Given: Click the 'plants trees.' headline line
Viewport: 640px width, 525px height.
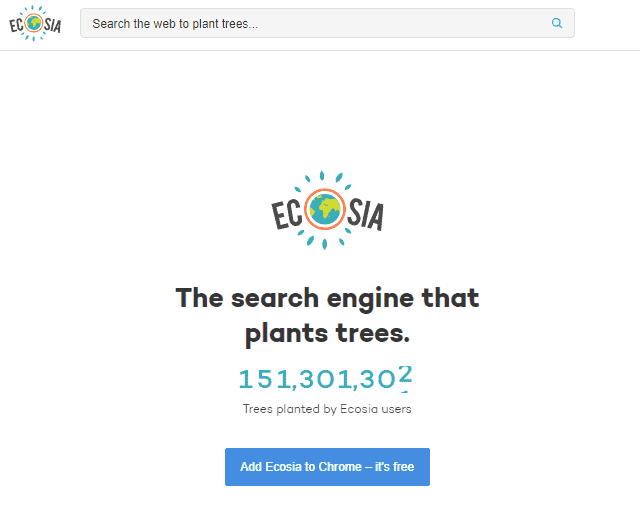Looking at the screenshot, I should [327, 334].
